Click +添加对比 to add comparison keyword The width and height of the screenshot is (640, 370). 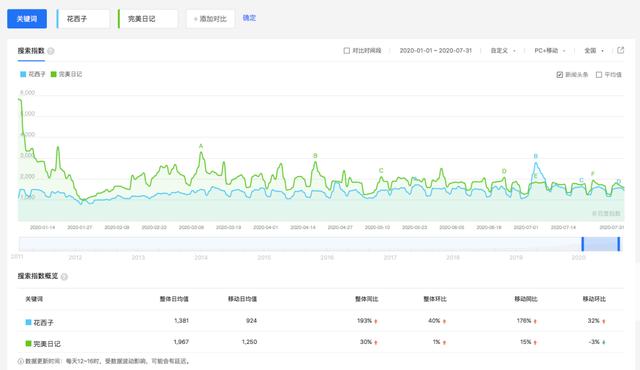211,19
